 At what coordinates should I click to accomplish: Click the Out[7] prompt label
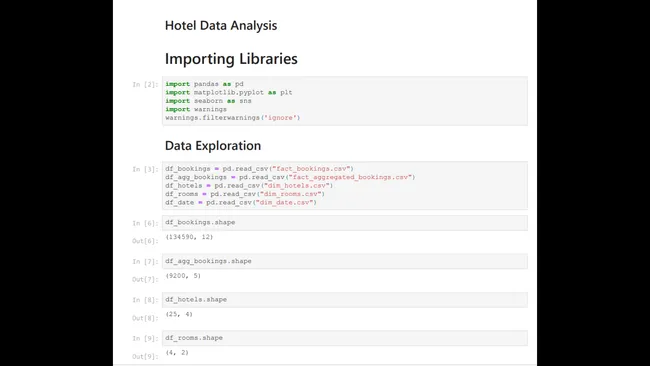(x=145, y=279)
